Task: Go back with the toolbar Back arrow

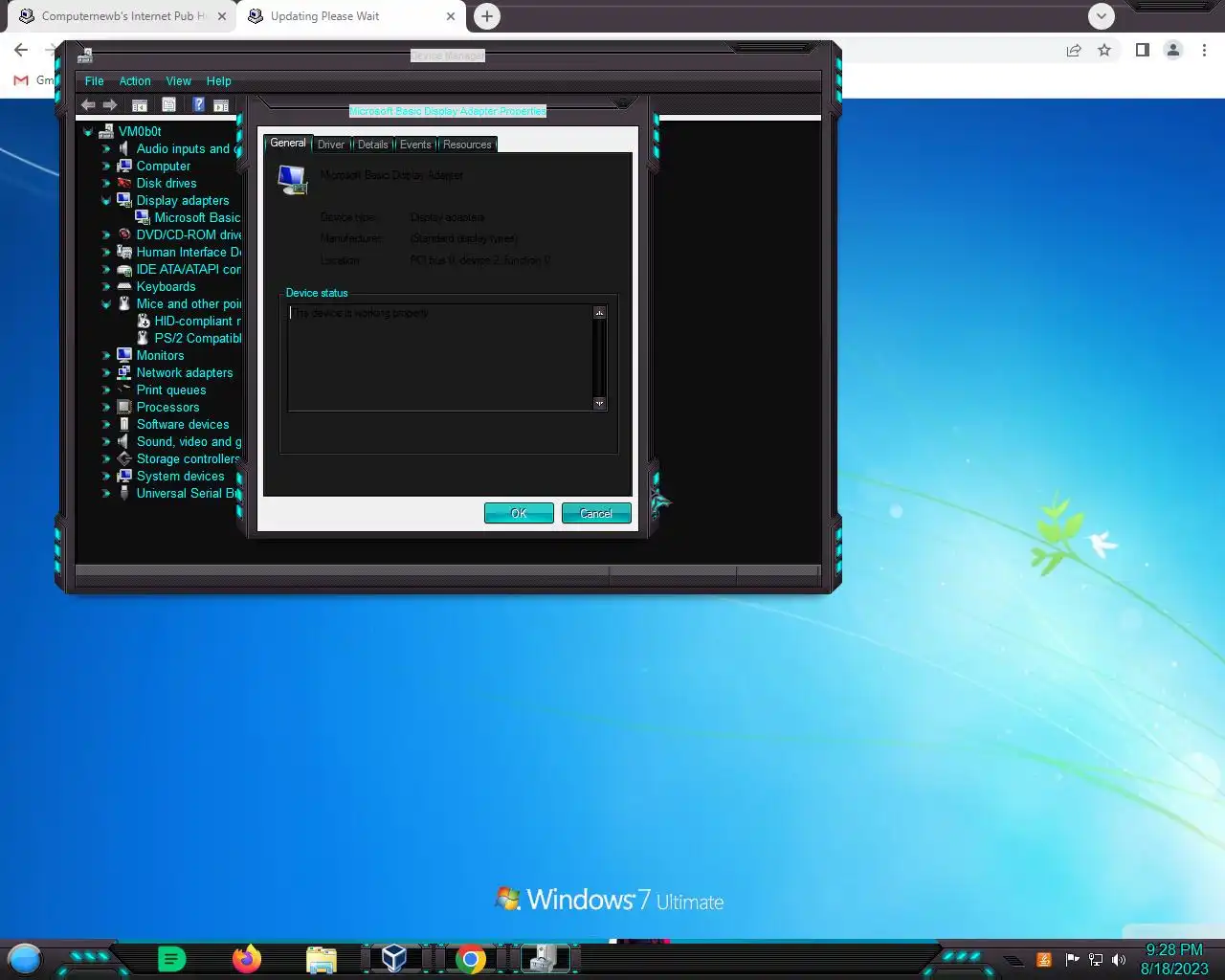Action: [x=88, y=104]
